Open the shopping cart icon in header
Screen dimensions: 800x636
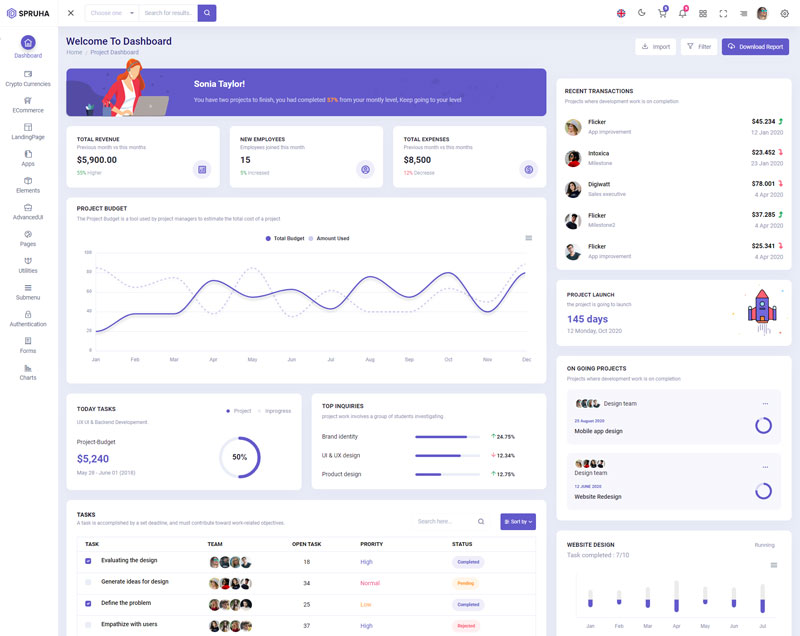point(661,13)
